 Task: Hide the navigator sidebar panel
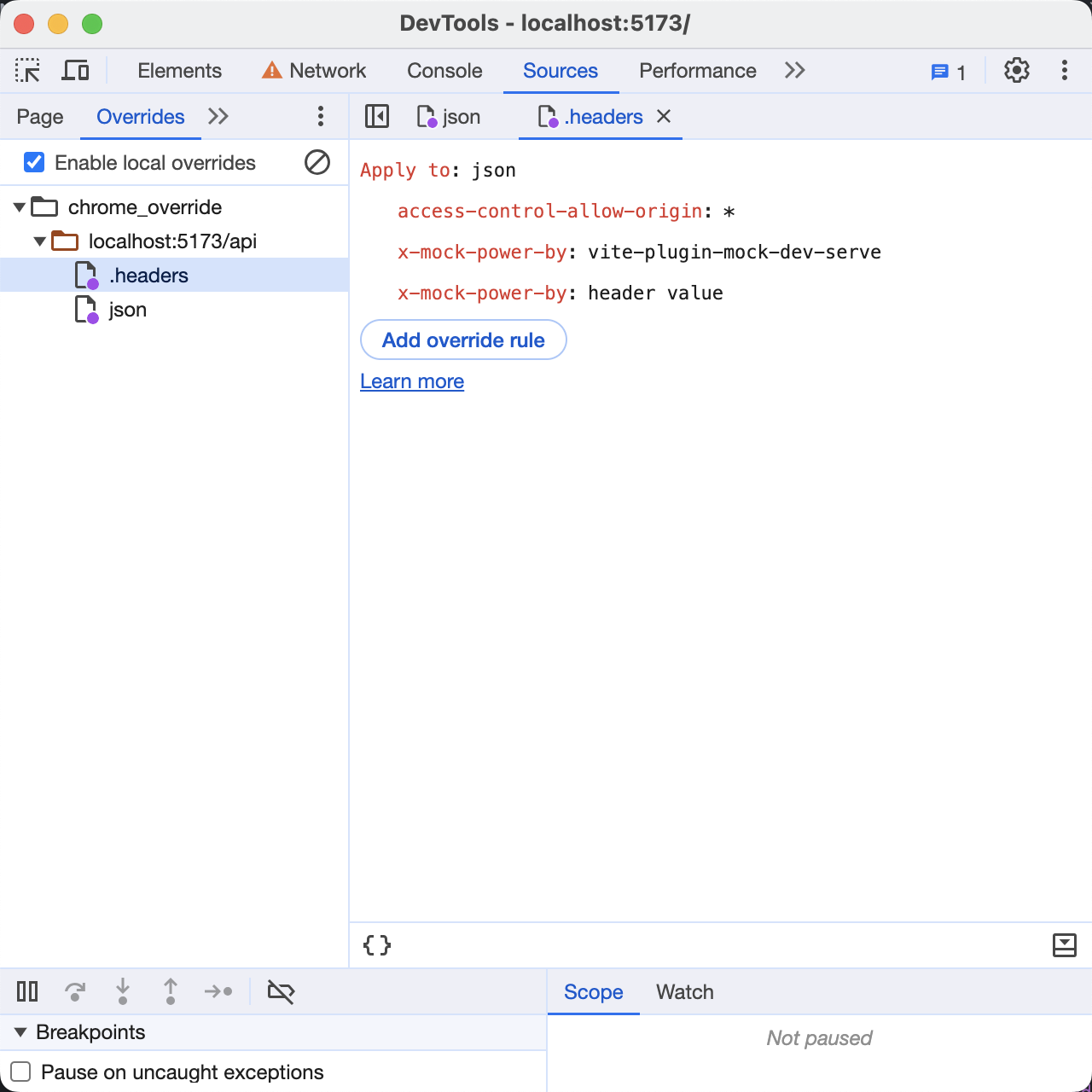pyautogui.click(x=376, y=116)
